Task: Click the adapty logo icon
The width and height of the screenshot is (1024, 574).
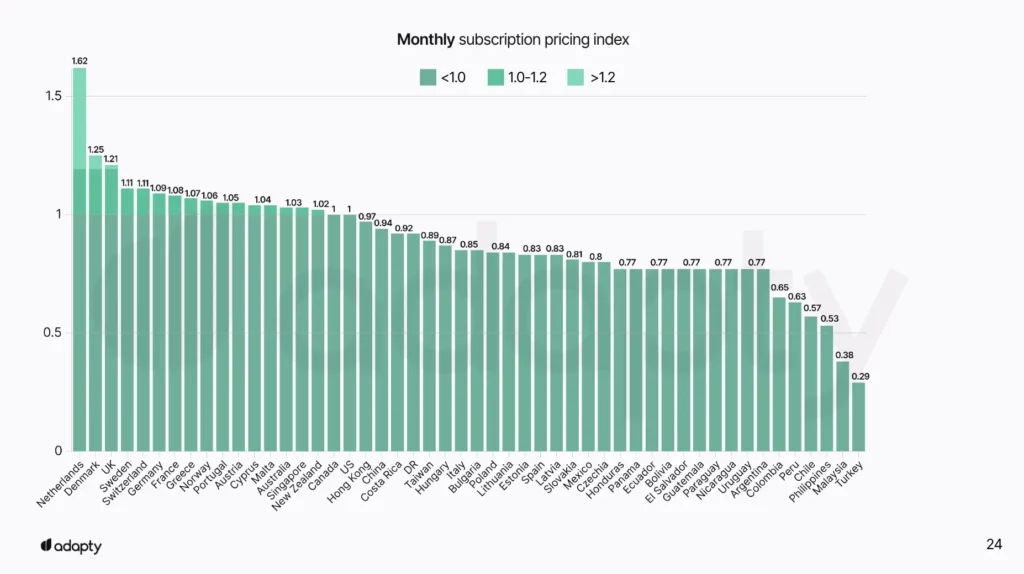Action: [x=46, y=545]
